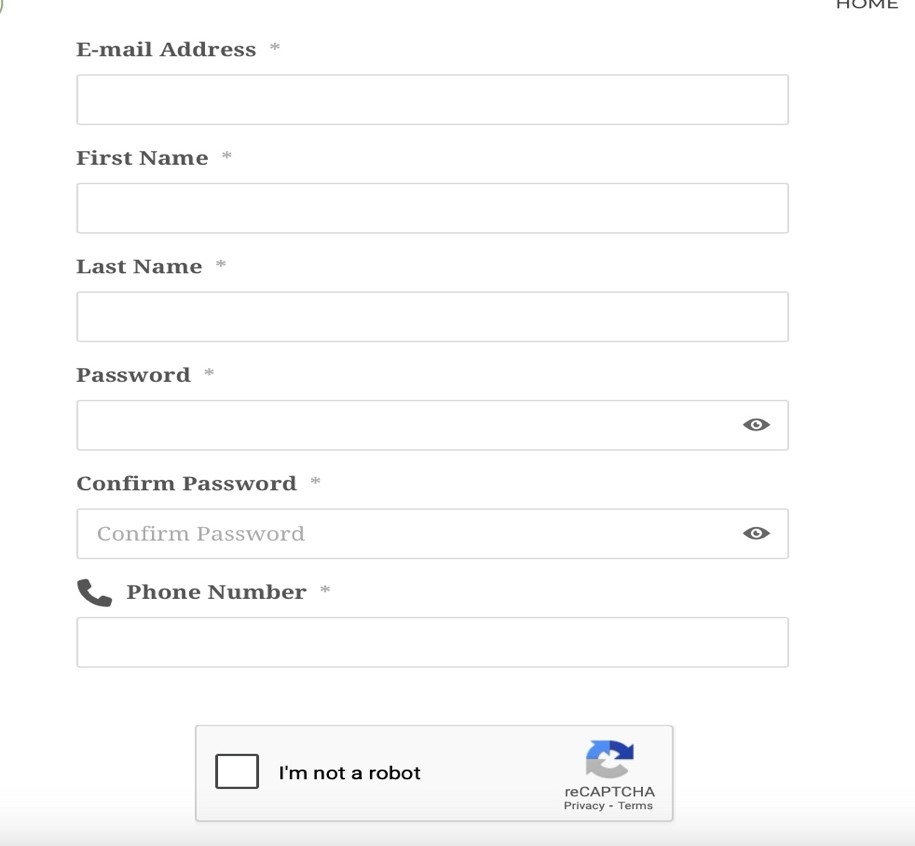
Task: Go to the HOME menu item
Action: point(867,5)
